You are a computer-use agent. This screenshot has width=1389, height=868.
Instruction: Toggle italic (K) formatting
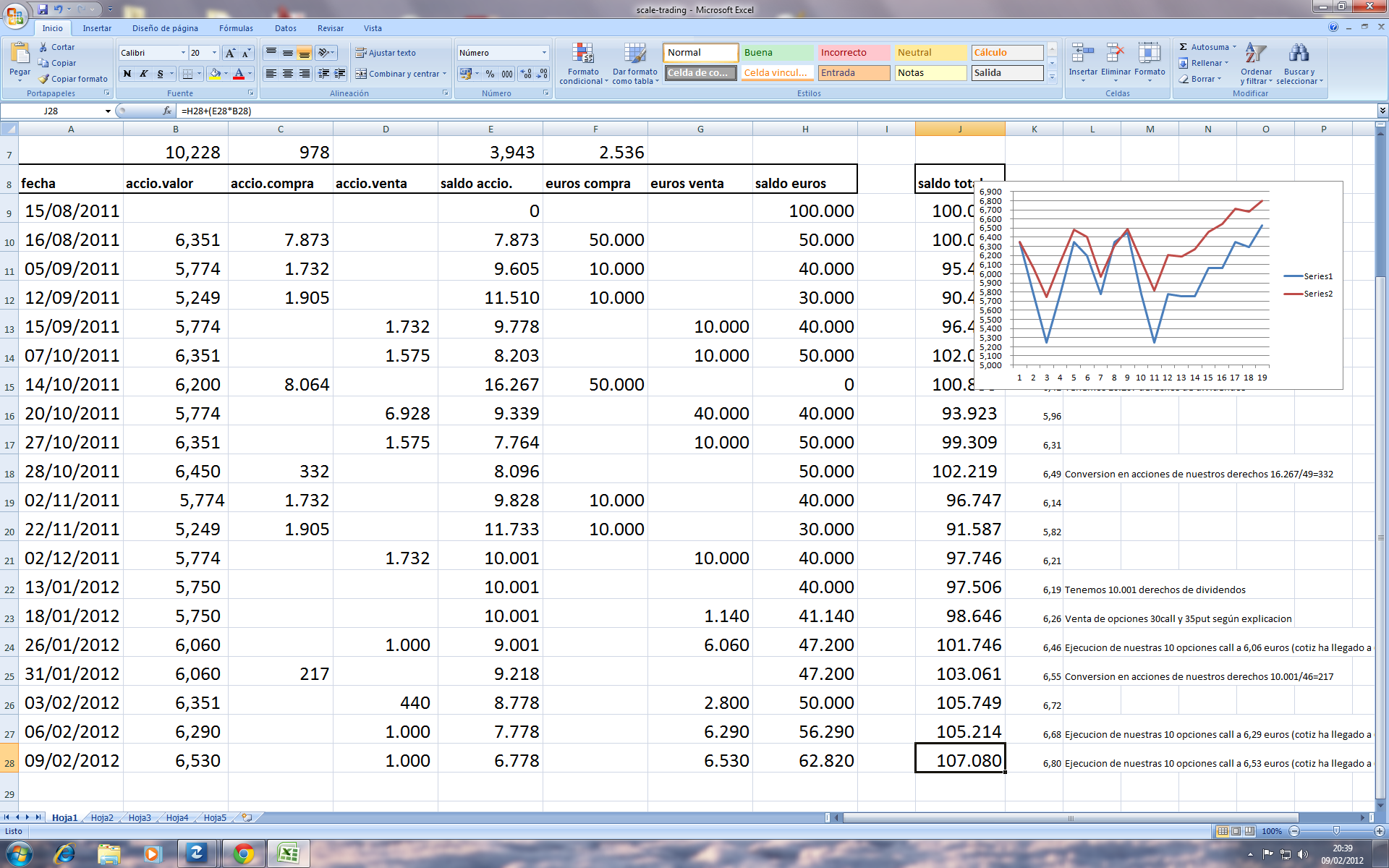[143, 74]
